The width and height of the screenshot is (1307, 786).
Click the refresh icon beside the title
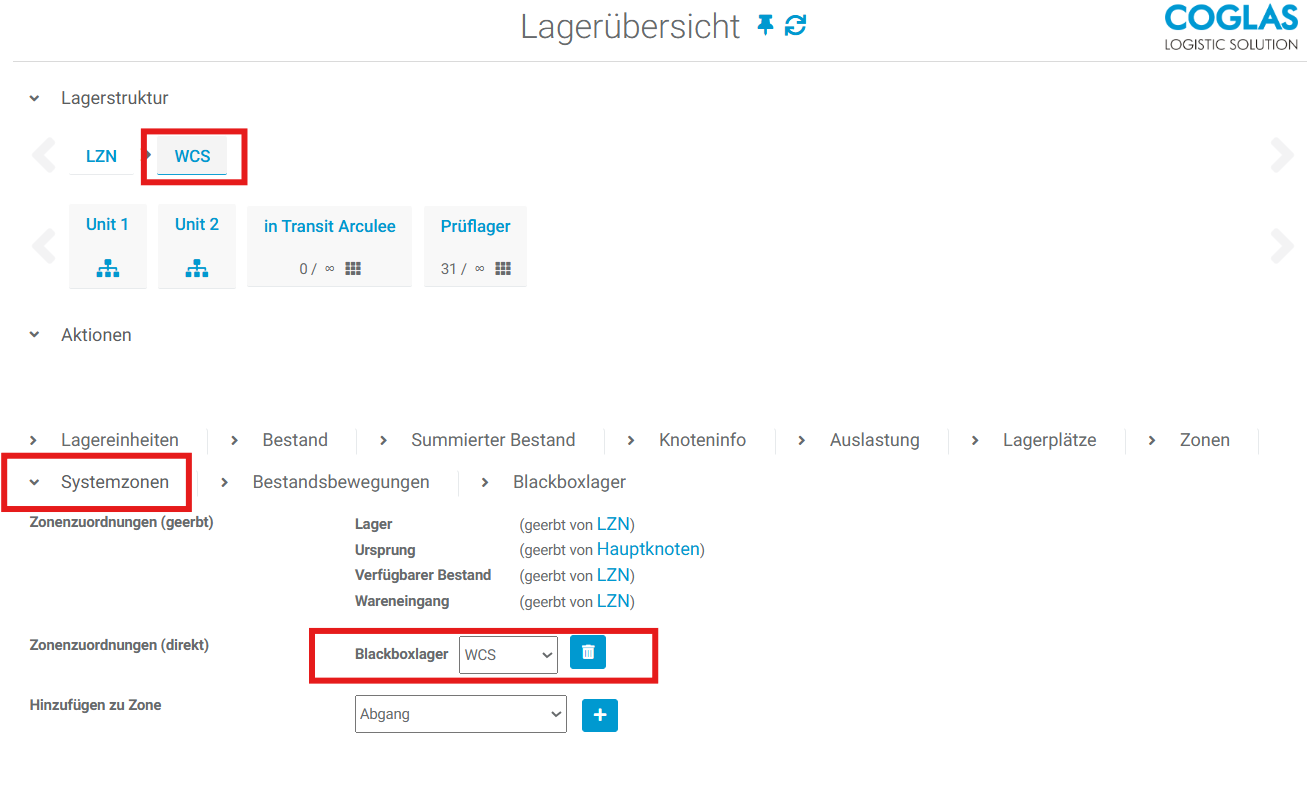tap(795, 26)
